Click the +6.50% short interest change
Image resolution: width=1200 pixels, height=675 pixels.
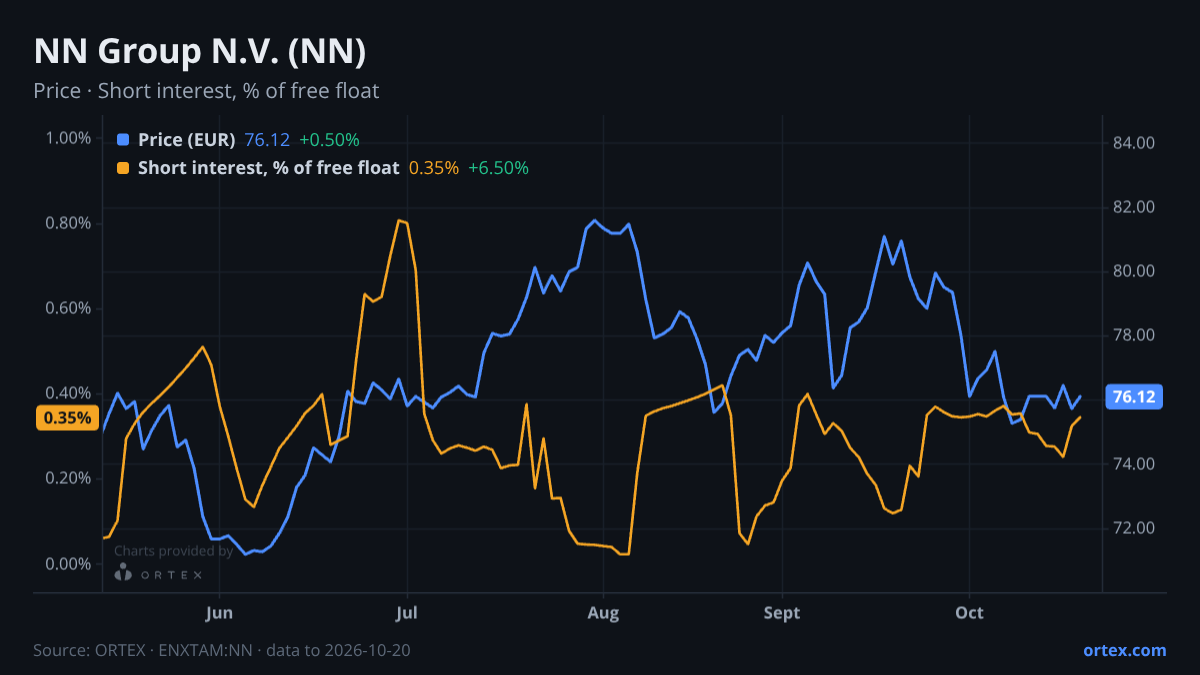coord(498,168)
